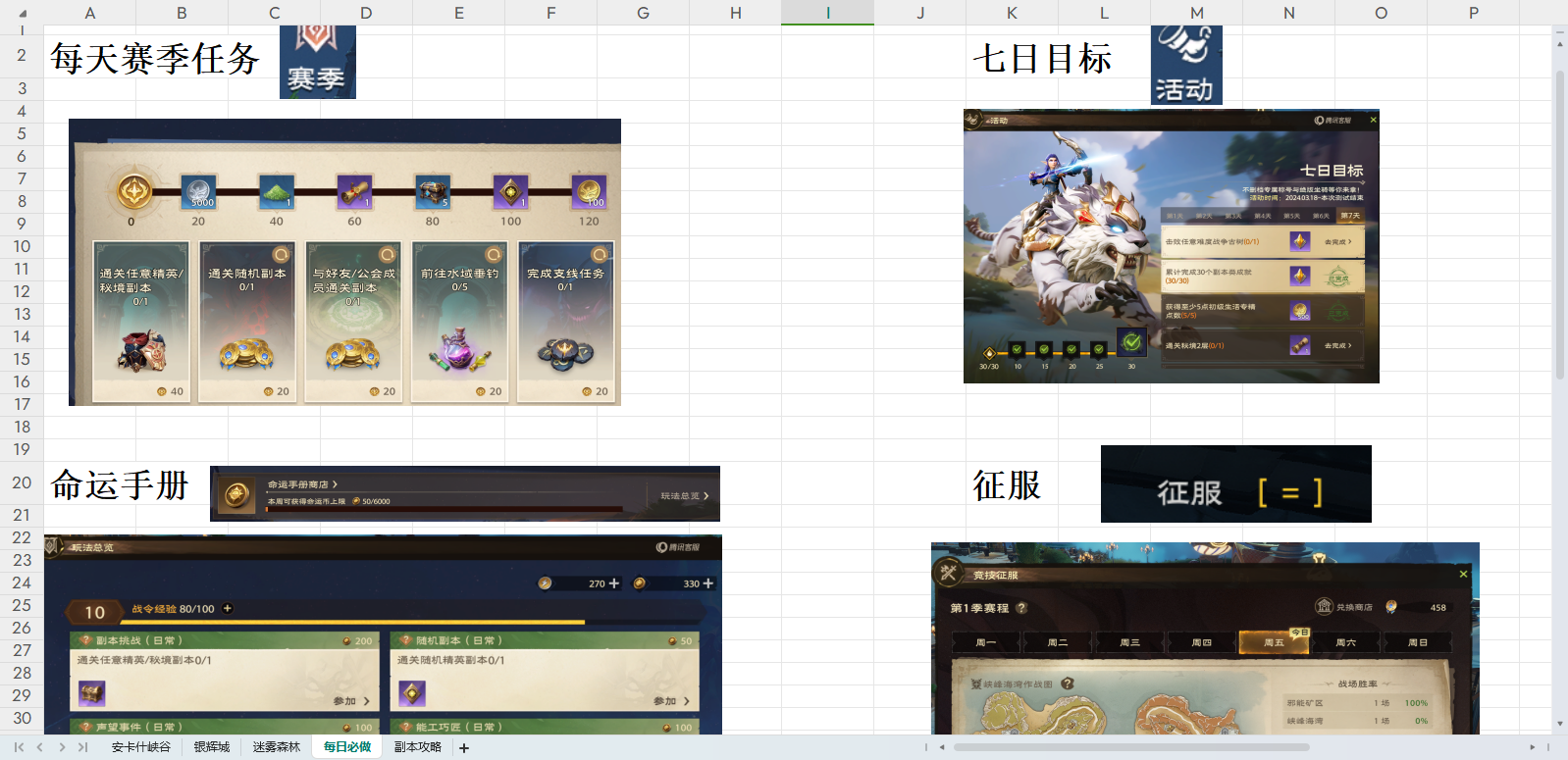Click vertical scrollbar down arrow
The height and width of the screenshot is (760, 1568).
pyautogui.click(x=1560, y=724)
